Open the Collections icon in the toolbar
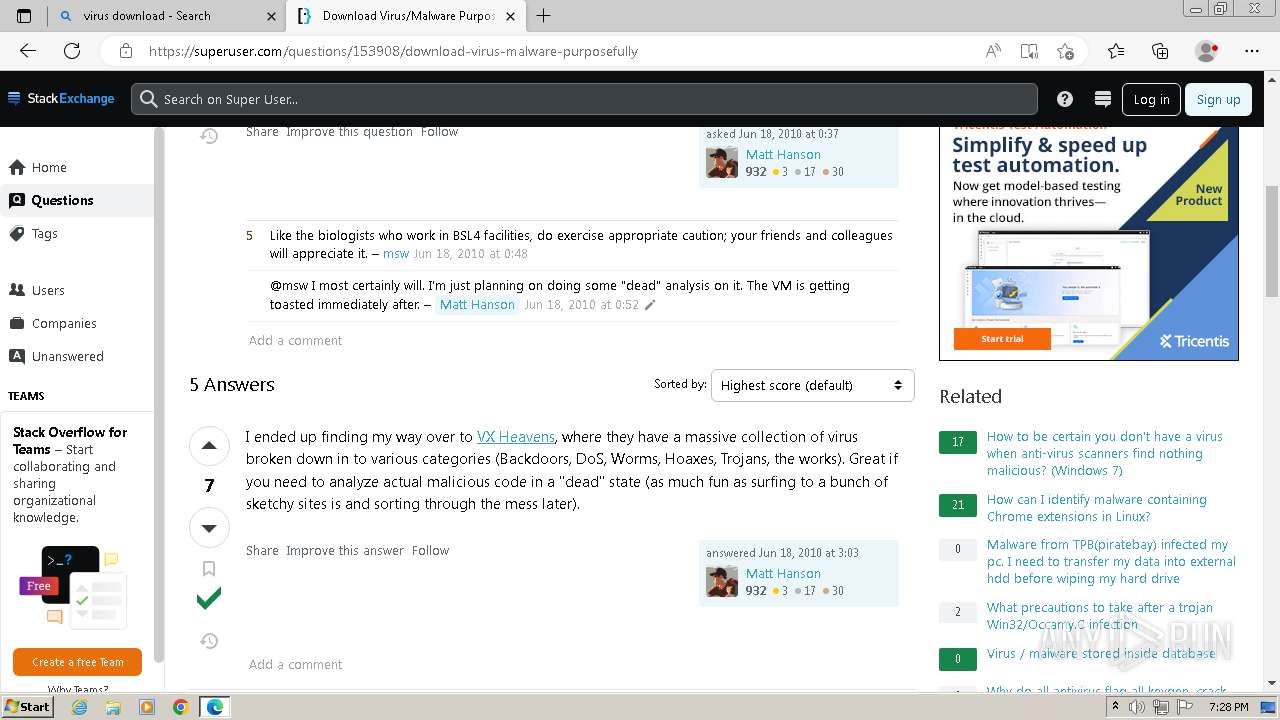Image resolution: width=1280 pixels, height=720 pixels. (x=1160, y=51)
